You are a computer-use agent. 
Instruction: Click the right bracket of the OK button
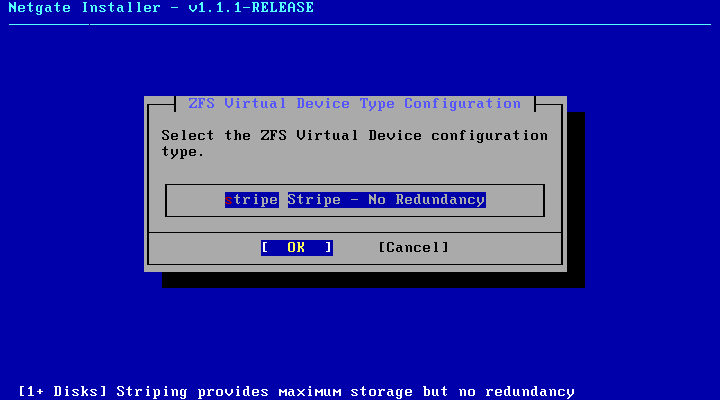pos(328,247)
